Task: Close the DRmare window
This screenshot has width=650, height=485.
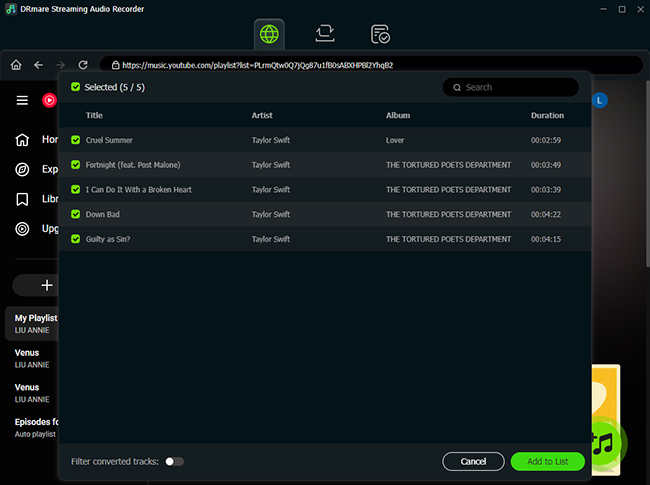Action: tap(640, 9)
